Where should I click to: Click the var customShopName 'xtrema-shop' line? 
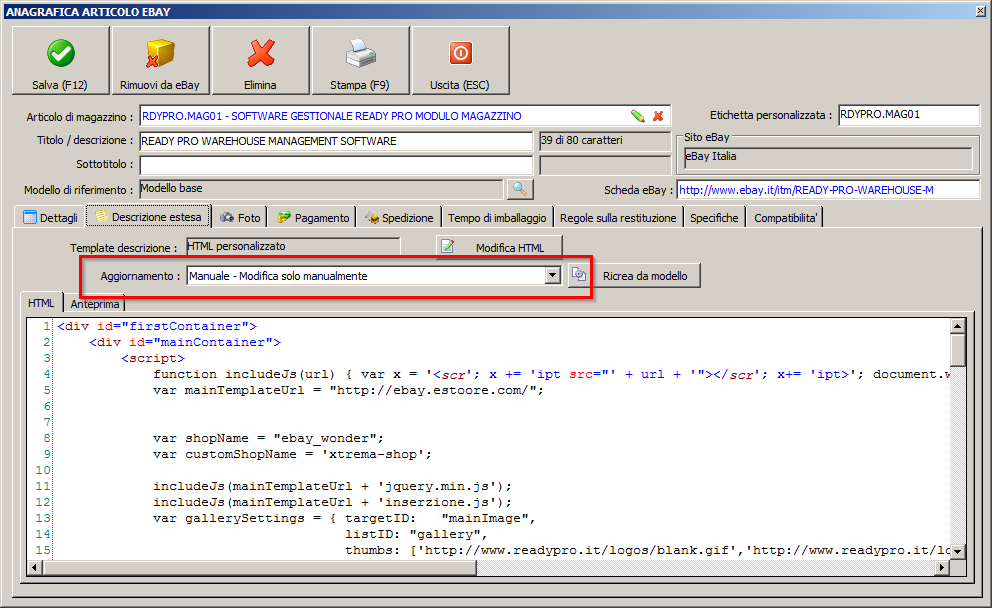pos(292,454)
